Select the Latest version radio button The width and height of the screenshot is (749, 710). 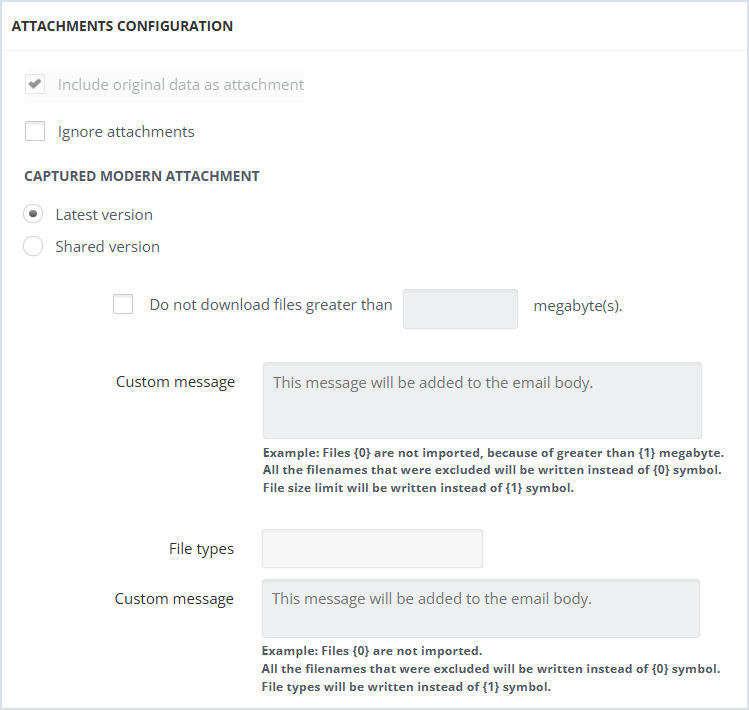33,214
